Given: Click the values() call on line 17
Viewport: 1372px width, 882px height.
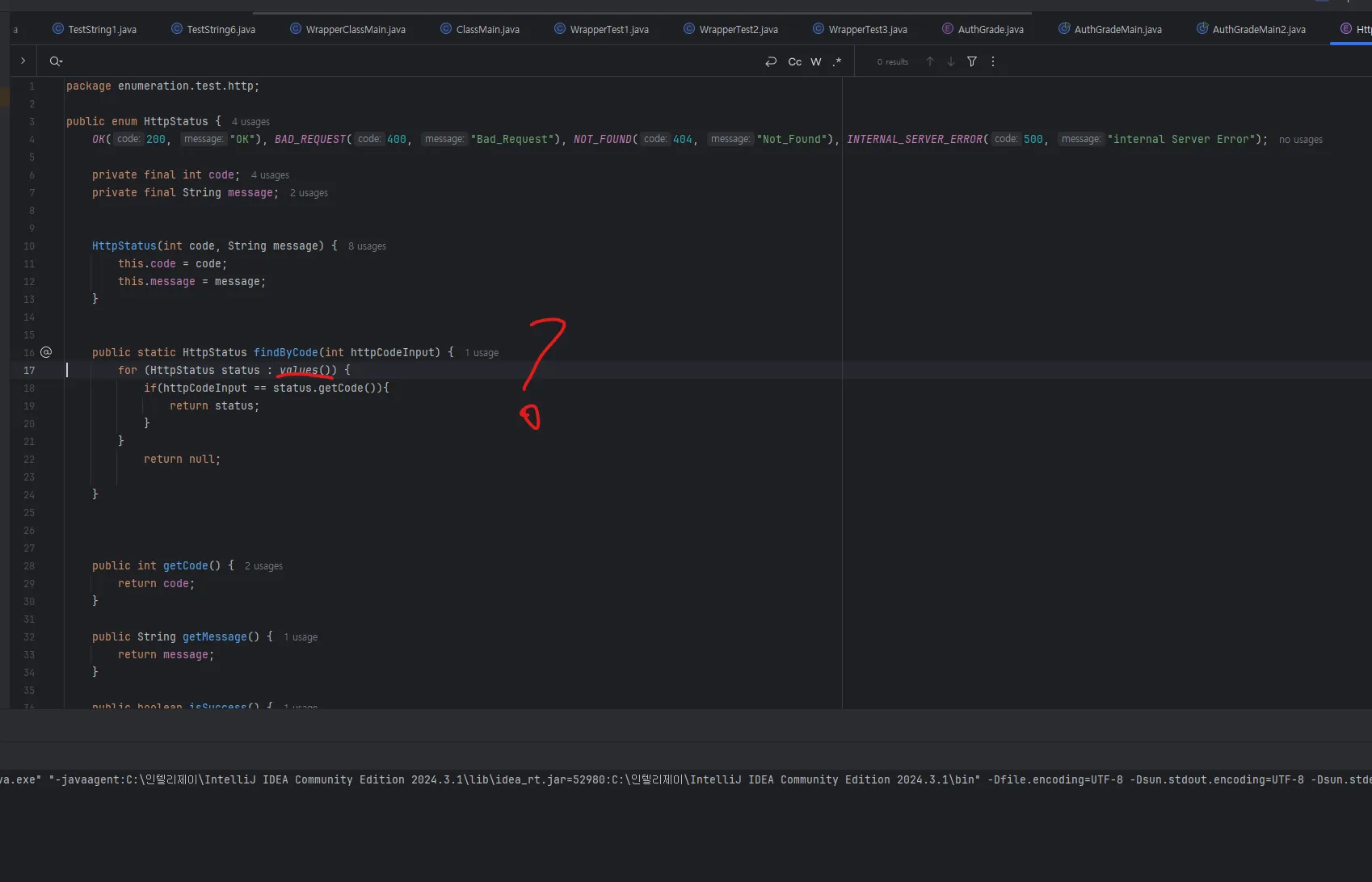Looking at the screenshot, I should (305, 370).
